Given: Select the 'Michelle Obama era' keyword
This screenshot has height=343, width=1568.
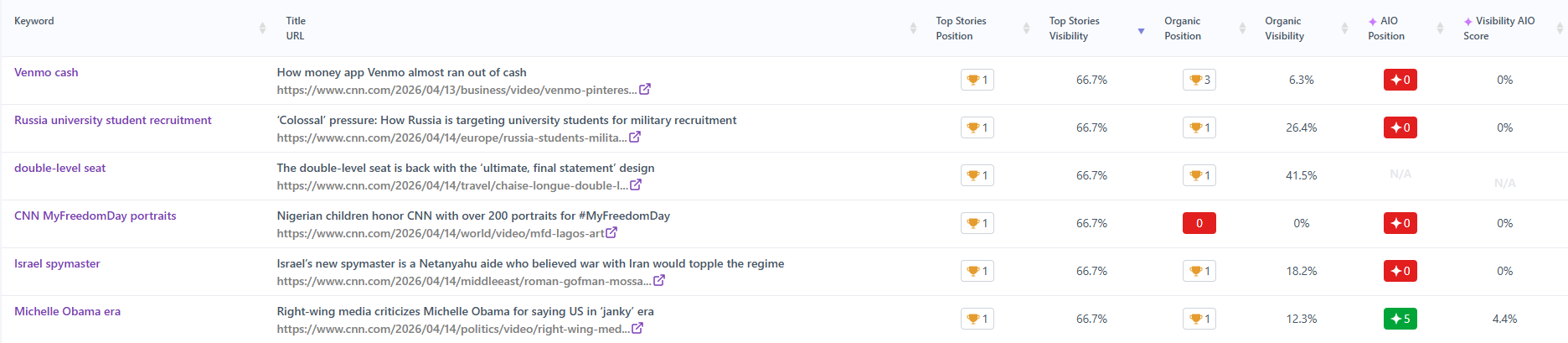Looking at the screenshot, I should pyautogui.click(x=67, y=311).
